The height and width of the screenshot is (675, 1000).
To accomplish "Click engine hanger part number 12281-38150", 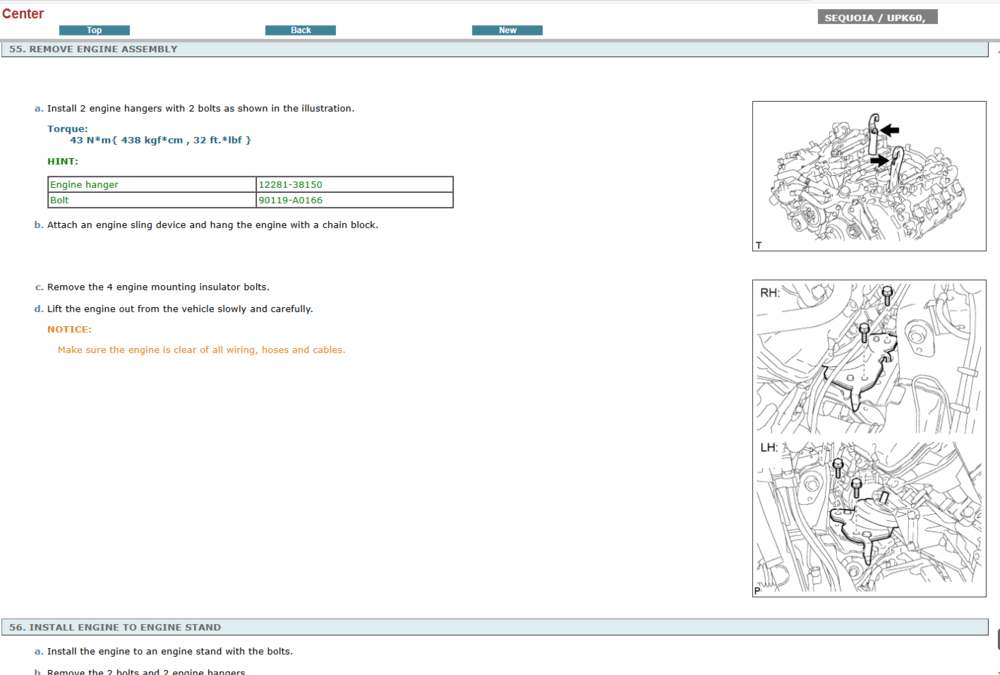I will [290, 185].
